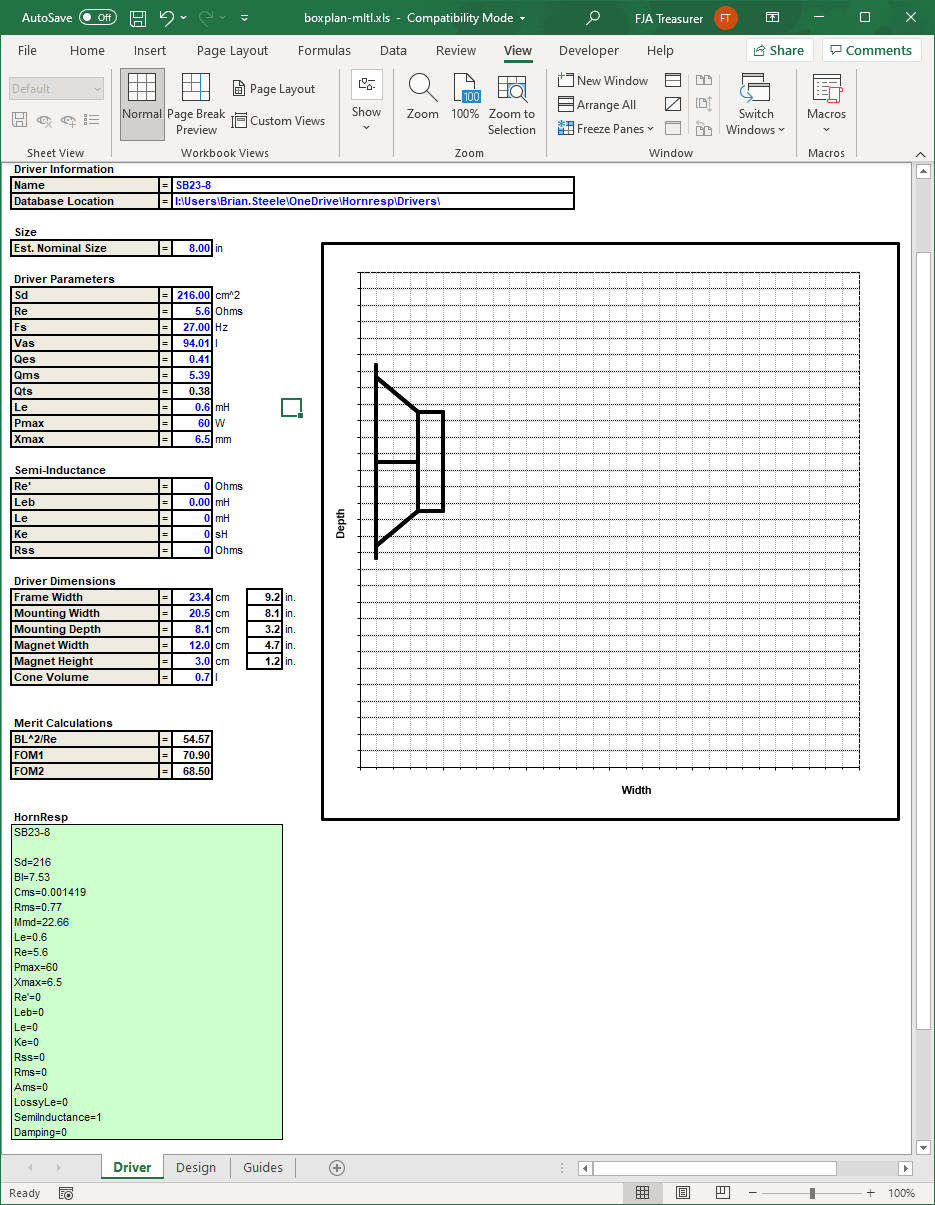Image resolution: width=935 pixels, height=1205 pixels.
Task: Click the Share button
Action: [x=777, y=50]
